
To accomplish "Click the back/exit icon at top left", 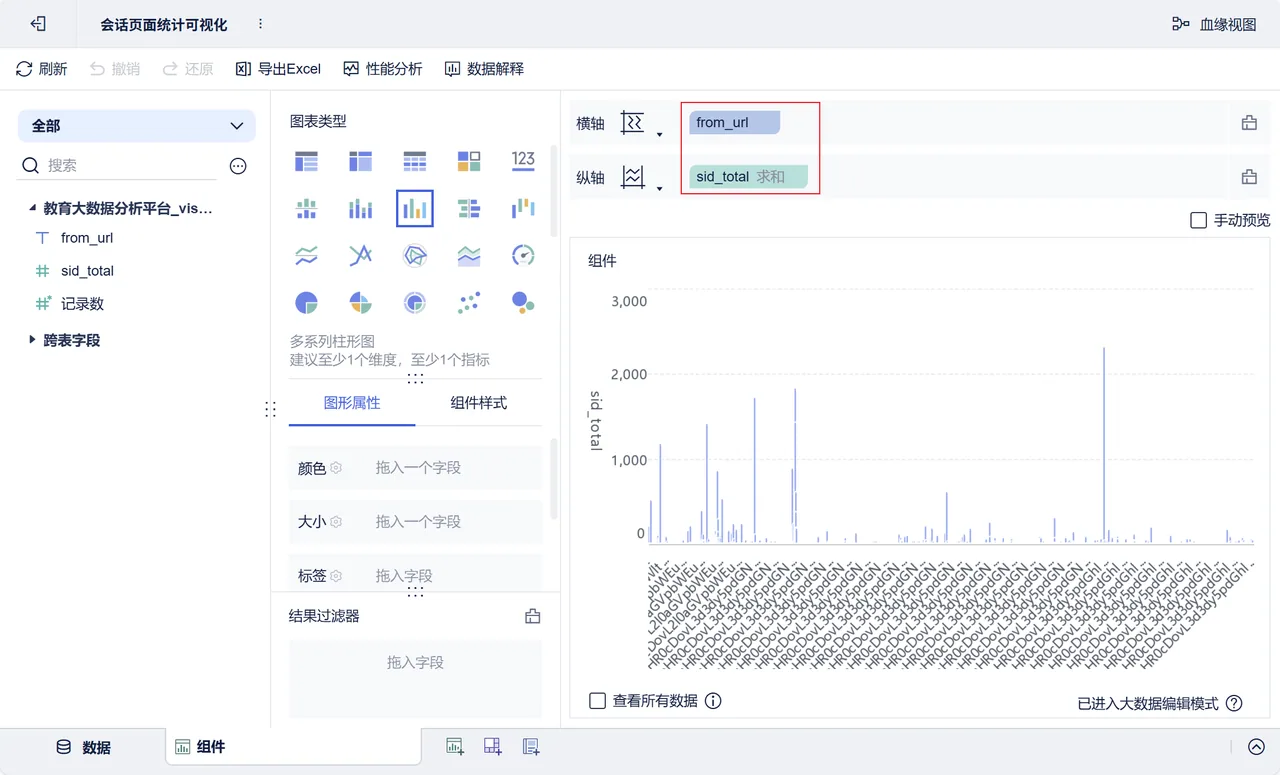I will coord(38,24).
